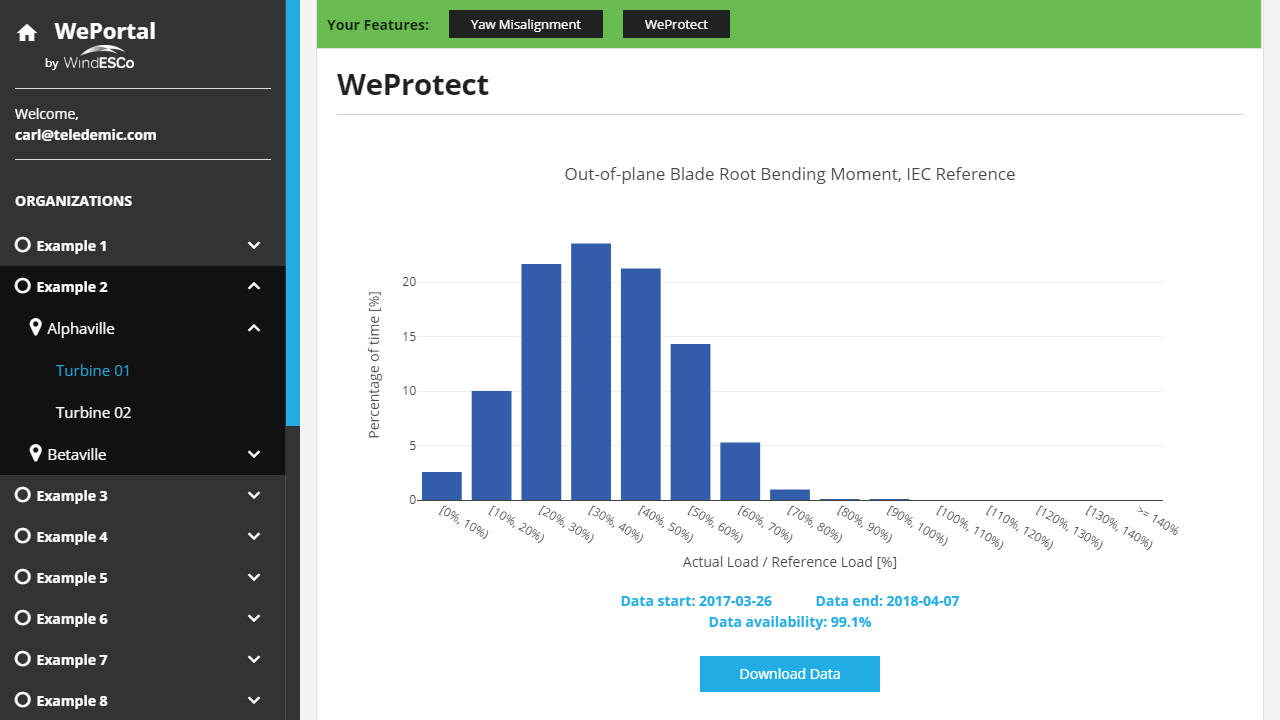
Task: Click the [60%, 70%) histogram bar
Action: tap(740, 471)
